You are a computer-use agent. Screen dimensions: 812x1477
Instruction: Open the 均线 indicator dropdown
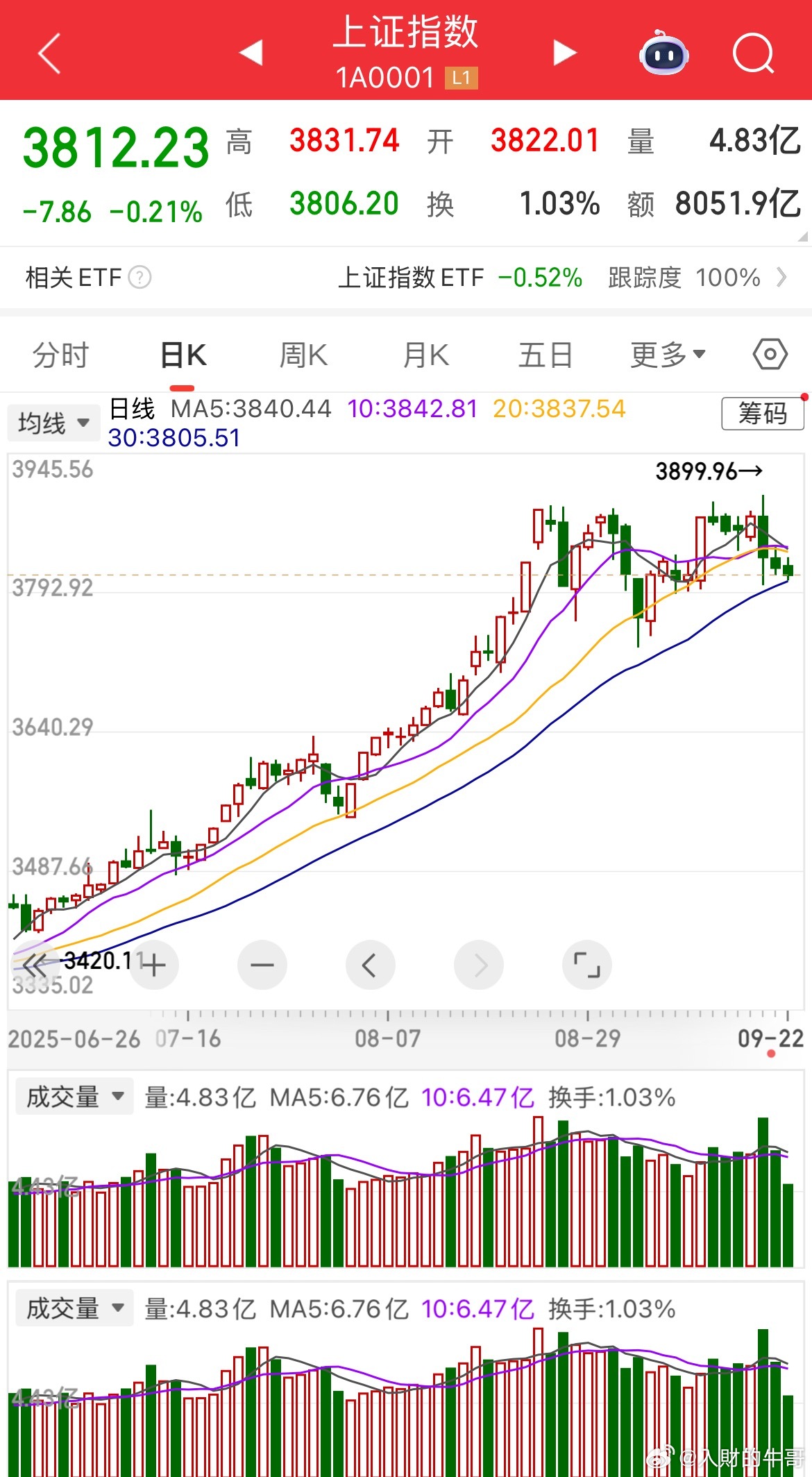tap(54, 423)
